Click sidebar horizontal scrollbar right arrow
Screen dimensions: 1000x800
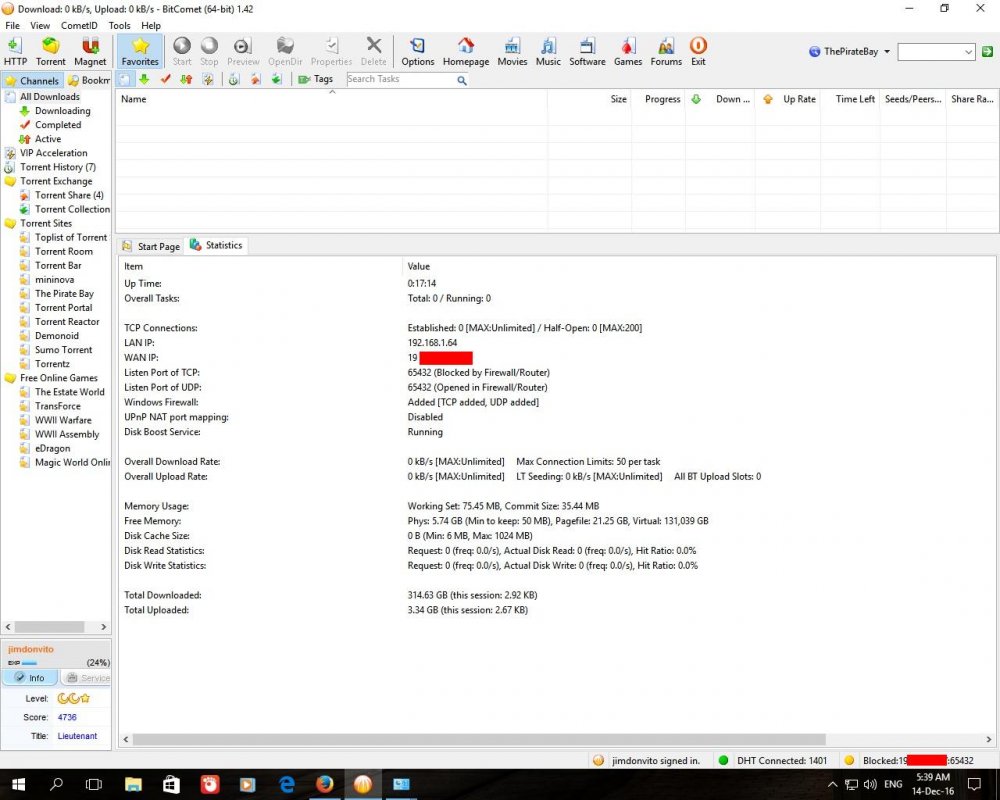[x=104, y=627]
